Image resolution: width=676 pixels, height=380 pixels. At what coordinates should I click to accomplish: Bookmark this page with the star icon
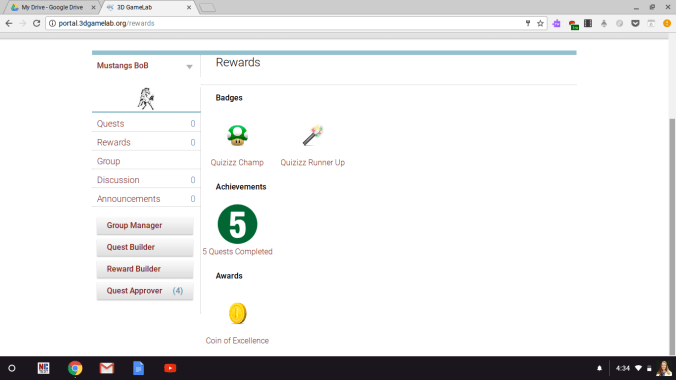(540, 23)
